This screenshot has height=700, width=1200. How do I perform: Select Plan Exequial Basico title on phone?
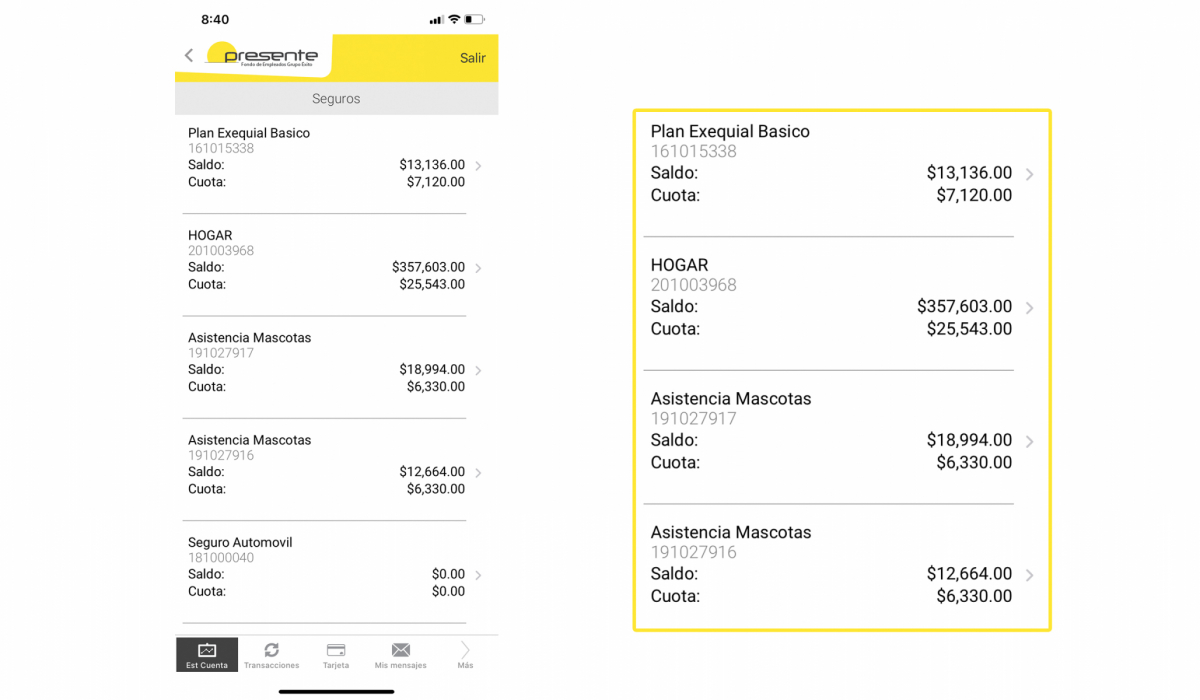249,133
